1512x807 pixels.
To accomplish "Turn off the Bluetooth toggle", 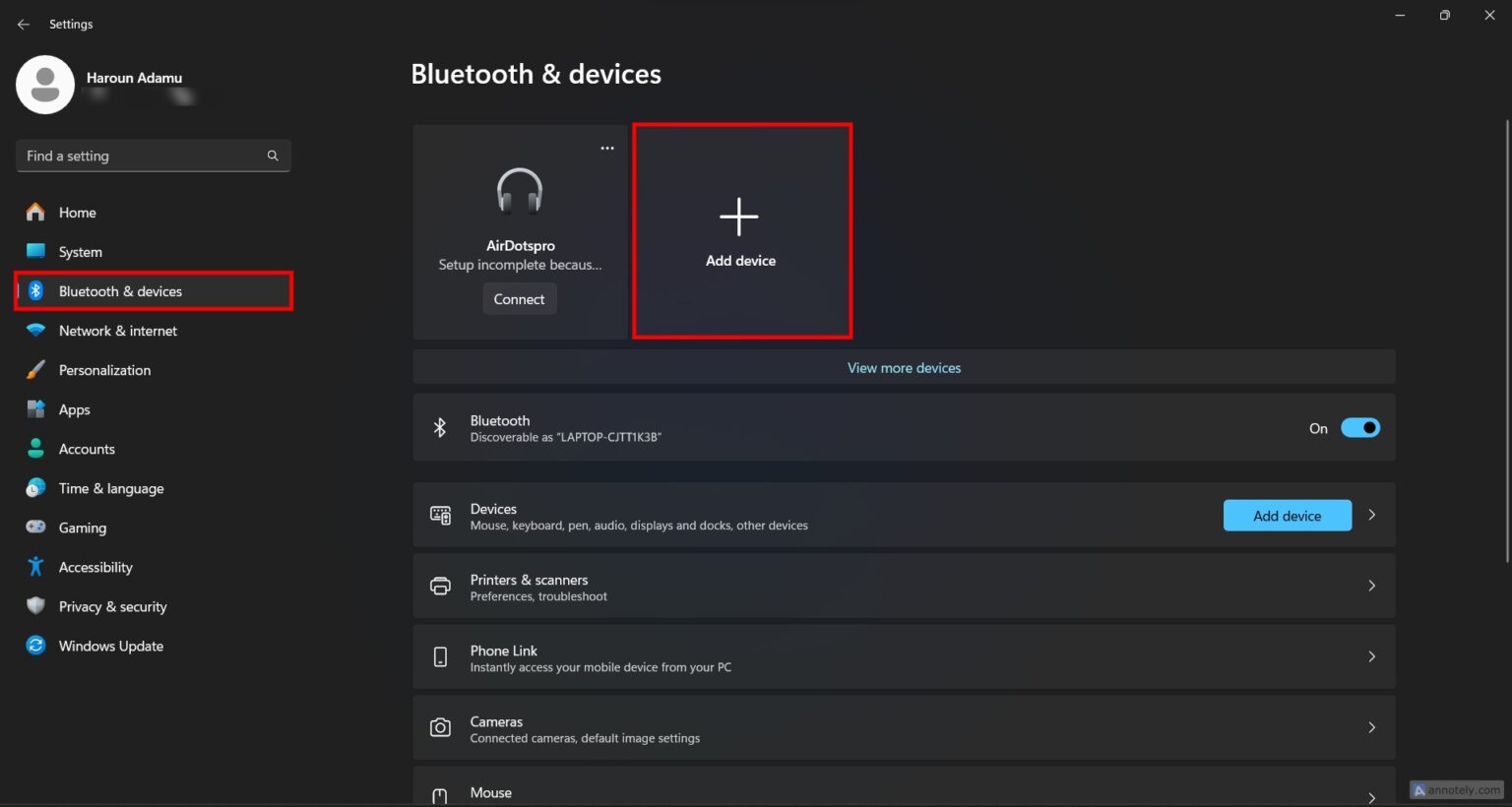I will point(1360,428).
